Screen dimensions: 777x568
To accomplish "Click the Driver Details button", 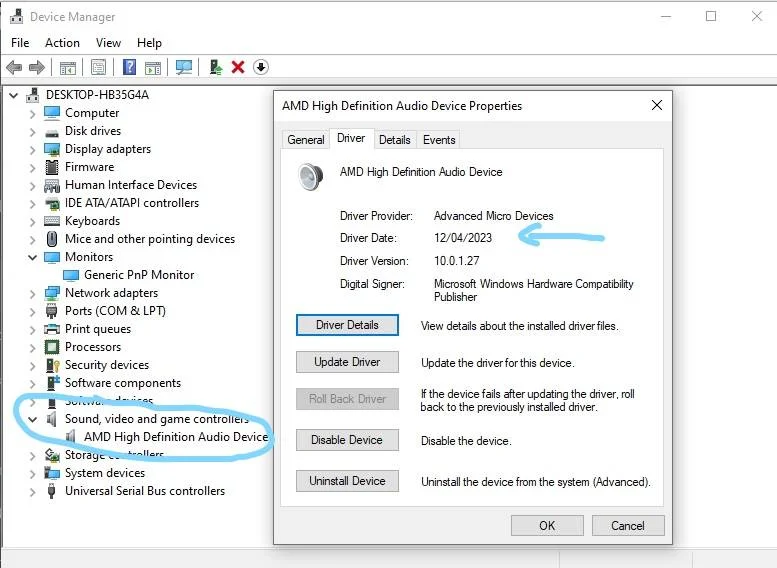I will pyautogui.click(x=347, y=325).
